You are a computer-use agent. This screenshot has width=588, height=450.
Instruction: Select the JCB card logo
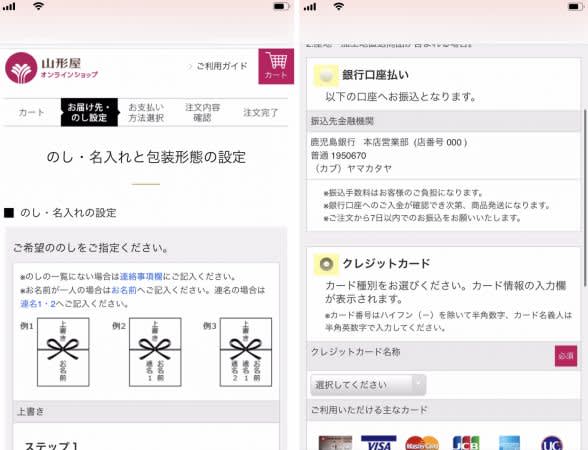(x=466, y=443)
